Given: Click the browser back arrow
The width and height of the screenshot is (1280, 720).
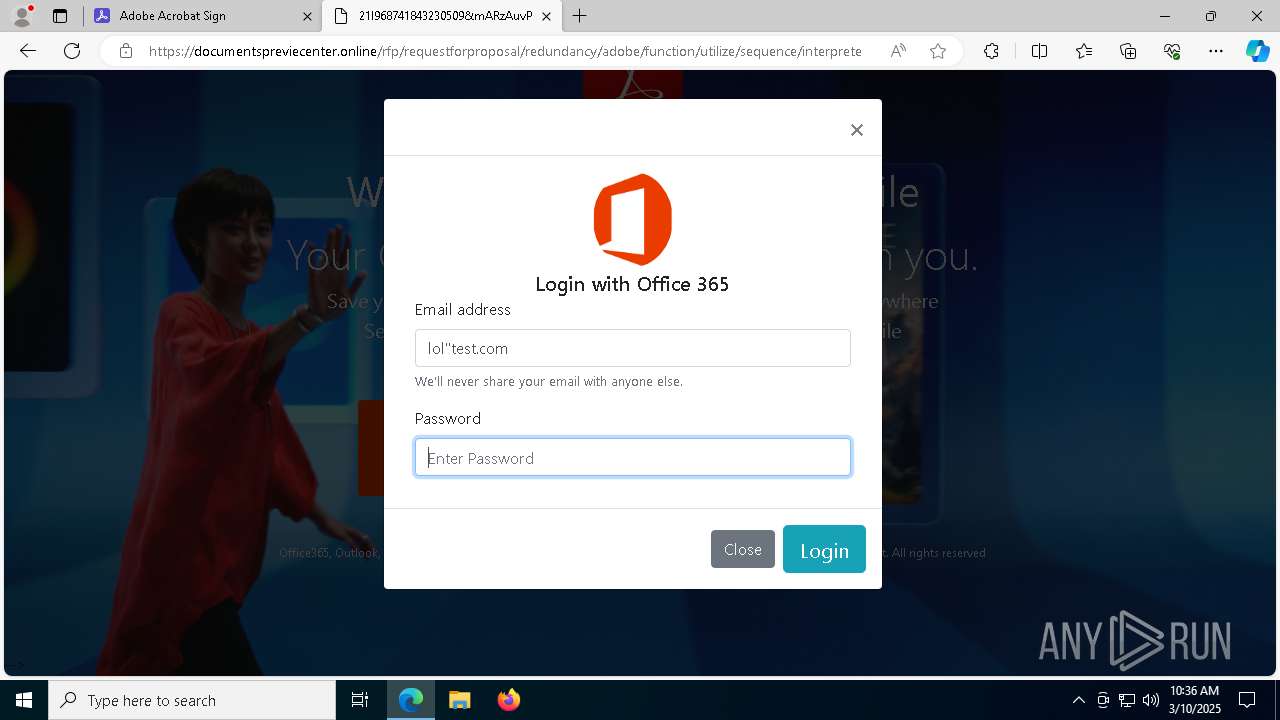Looking at the screenshot, I should pyautogui.click(x=28, y=51).
